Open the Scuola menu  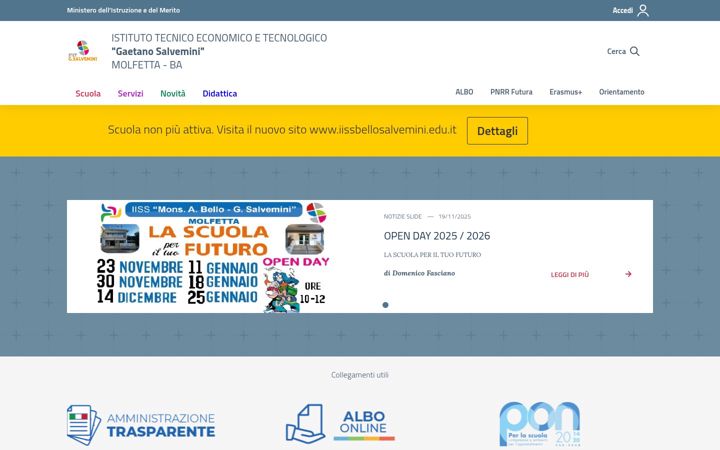(x=88, y=94)
